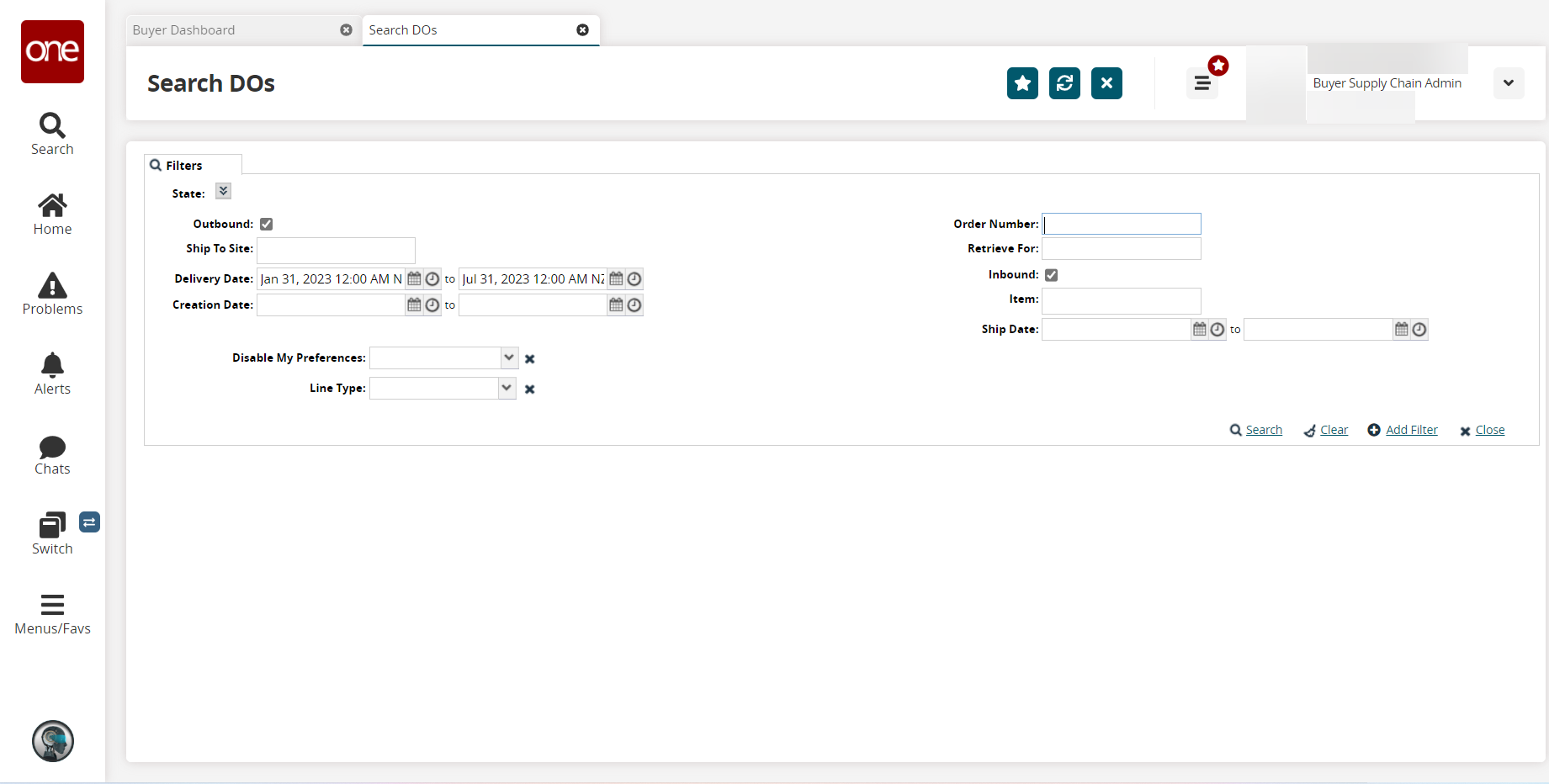Click the Creation Date end field

[533, 305]
